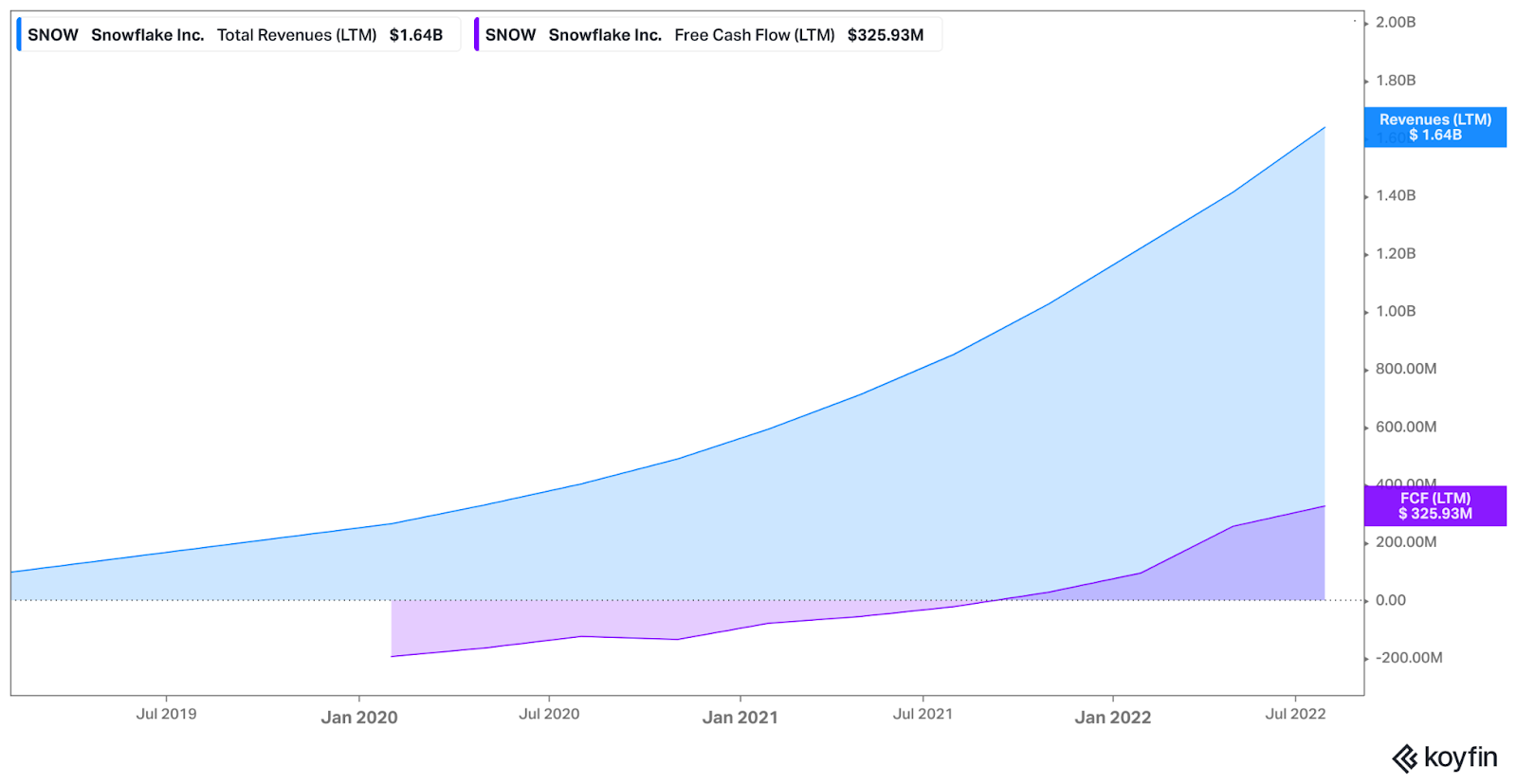Click the koyfin logo

[x=1445, y=758]
